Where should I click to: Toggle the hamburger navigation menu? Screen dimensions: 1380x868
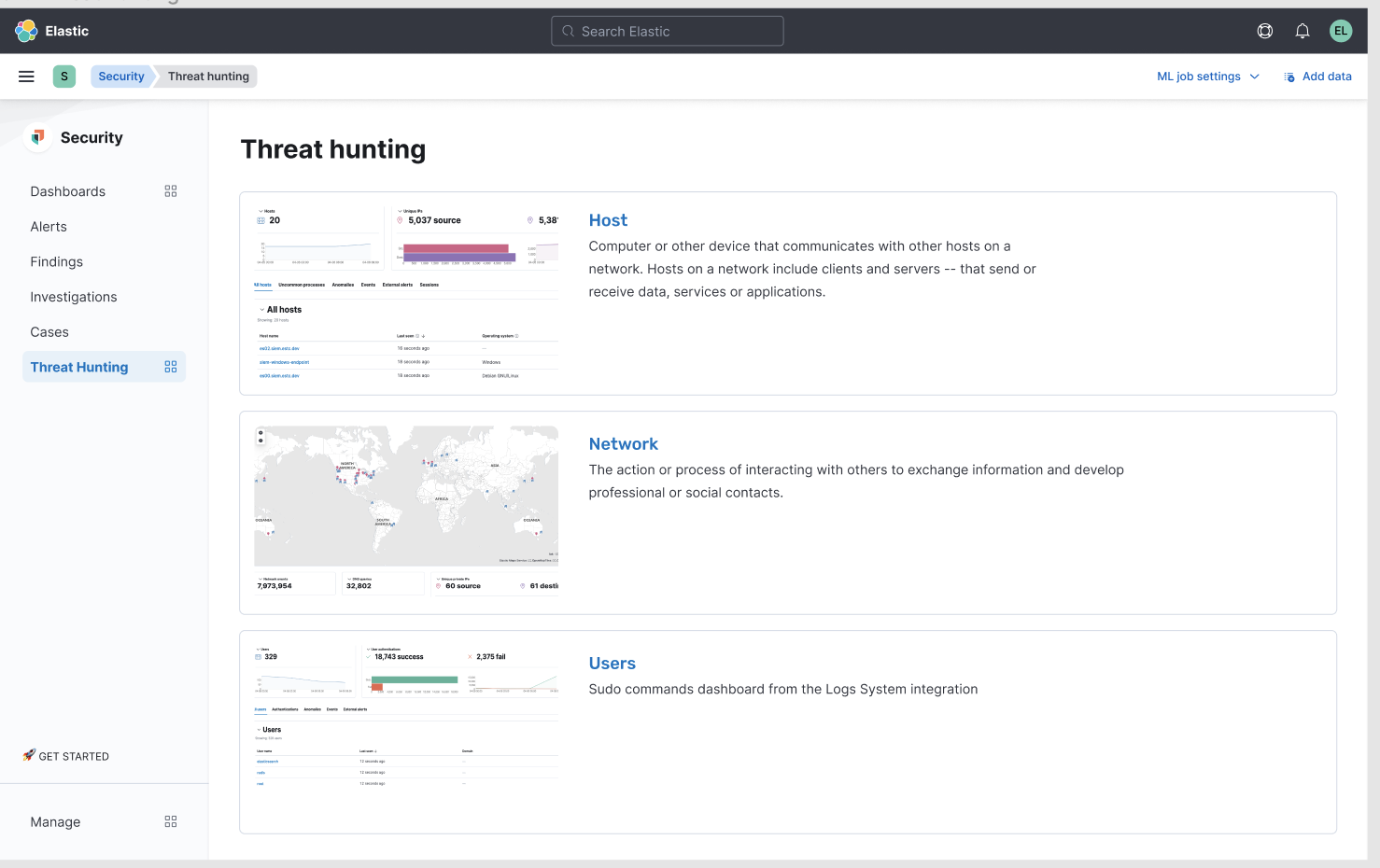click(26, 77)
